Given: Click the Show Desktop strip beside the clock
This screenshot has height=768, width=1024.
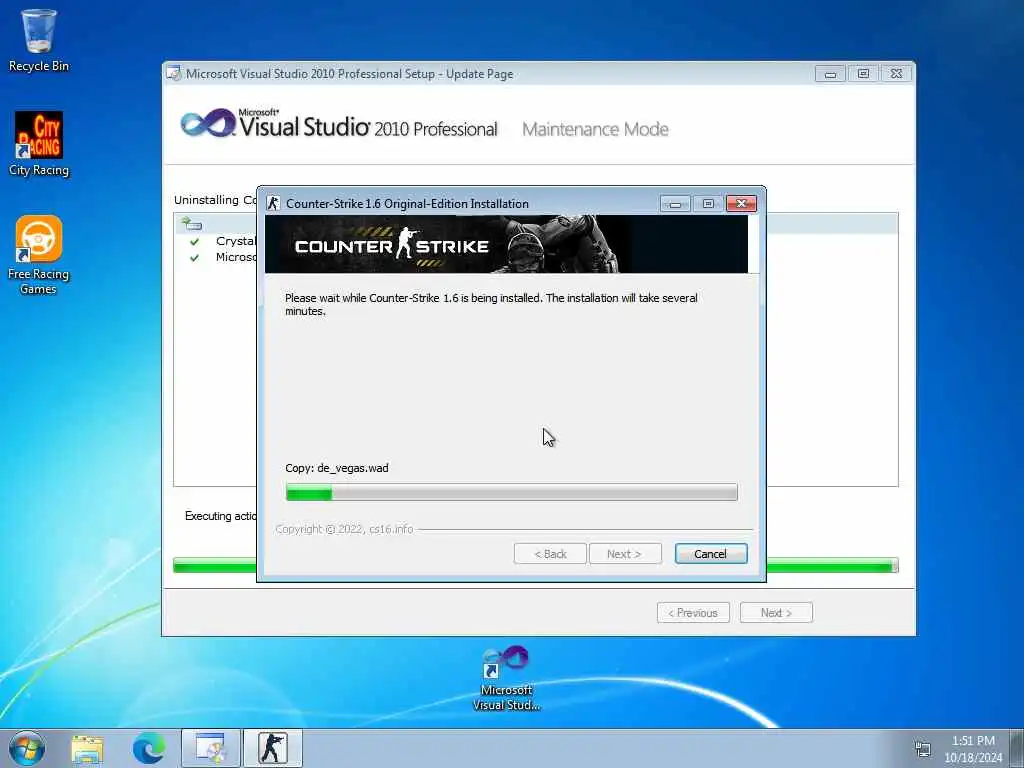Looking at the screenshot, I should coord(1018,748).
